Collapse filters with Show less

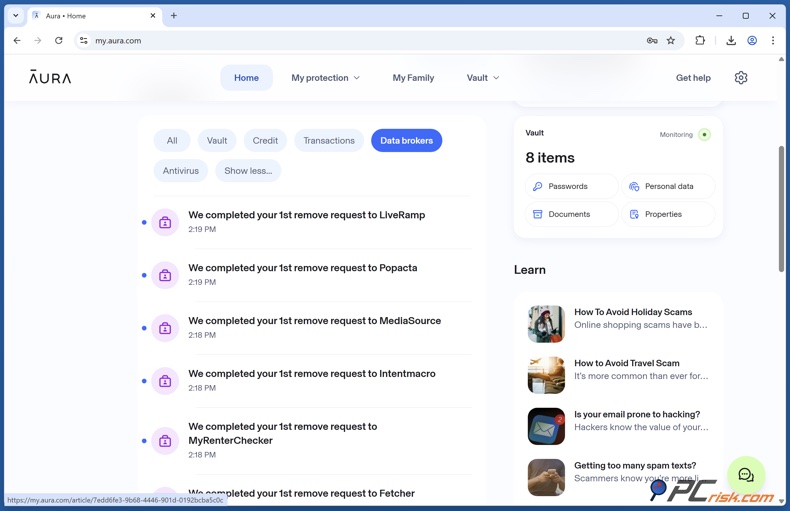tap(248, 171)
